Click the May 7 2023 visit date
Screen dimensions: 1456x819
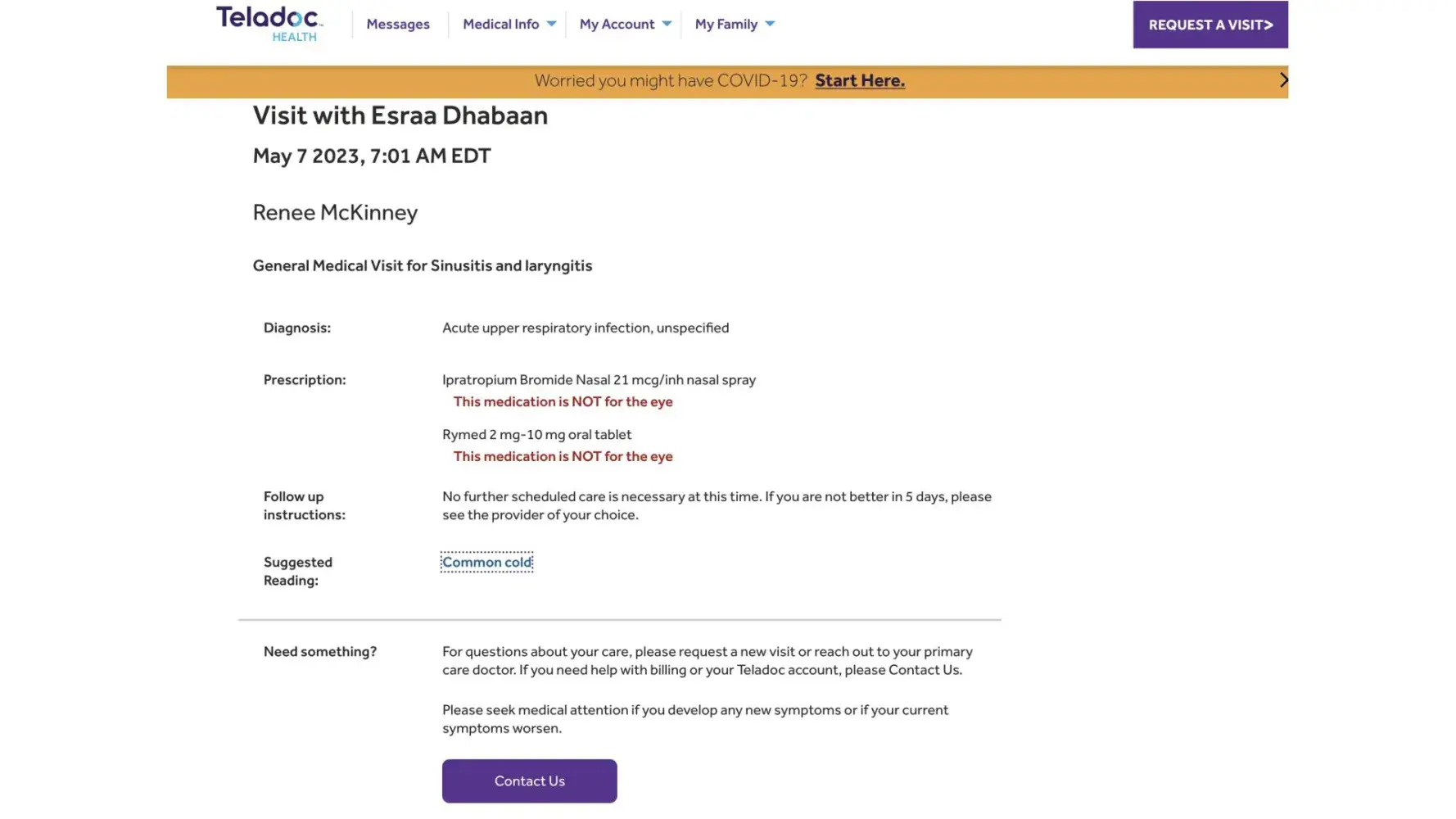pyautogui.click(x=371, y=156)
